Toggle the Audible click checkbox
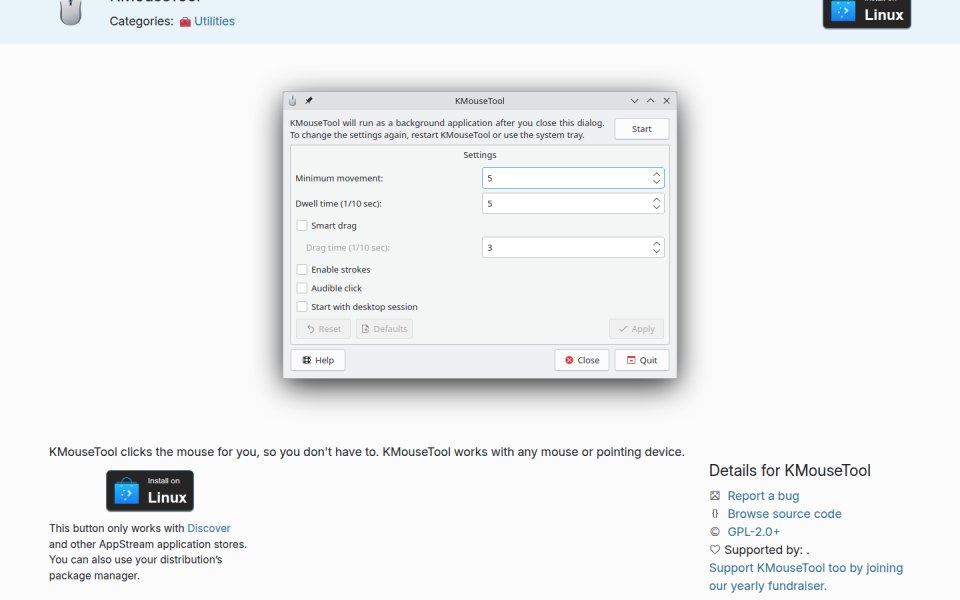Screen dimensions: 960x600 [x=302, y=288]
